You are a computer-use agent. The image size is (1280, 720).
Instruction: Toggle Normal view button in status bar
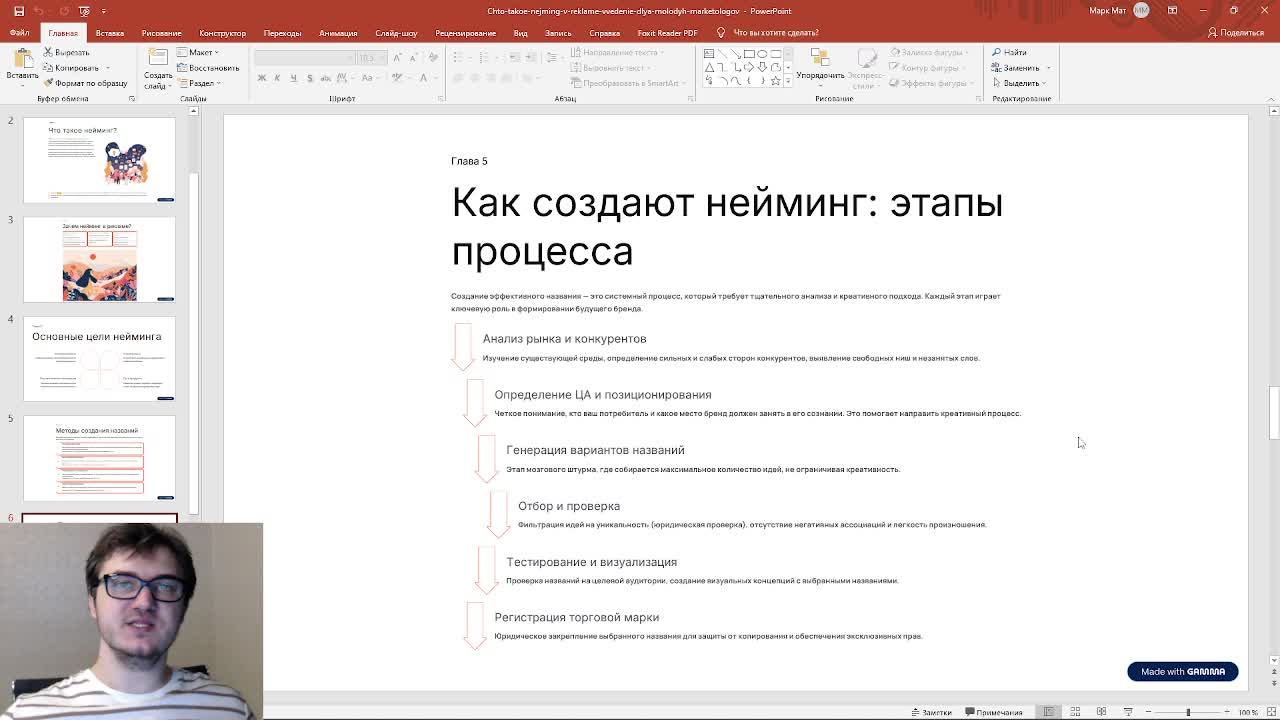tap(1049, 712)
